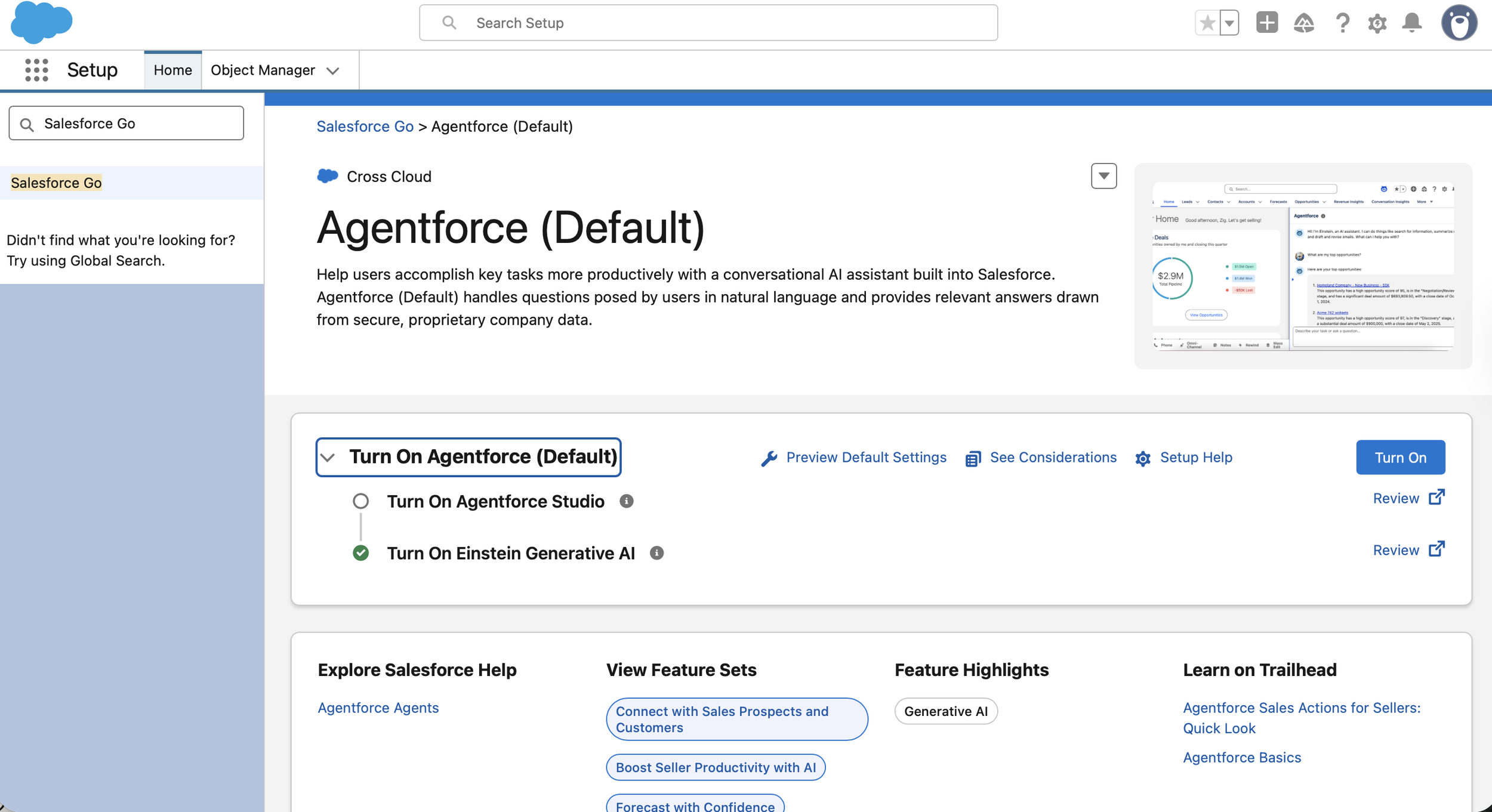Screen dimensions: 1492x812
Task: Open the Trailhead guidance icon
Action: 1304,23
